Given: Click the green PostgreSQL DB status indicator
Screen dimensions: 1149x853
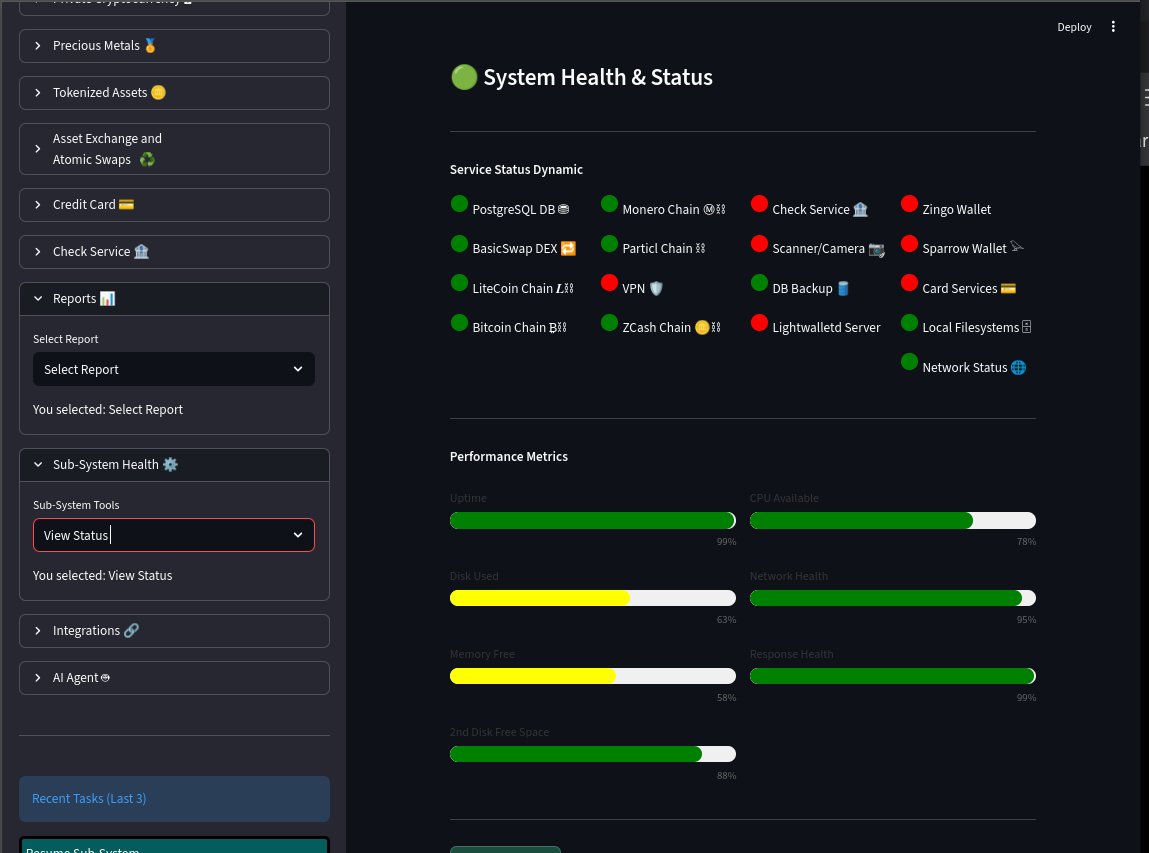Looking at the screenshot, I should tap(459, 204).
